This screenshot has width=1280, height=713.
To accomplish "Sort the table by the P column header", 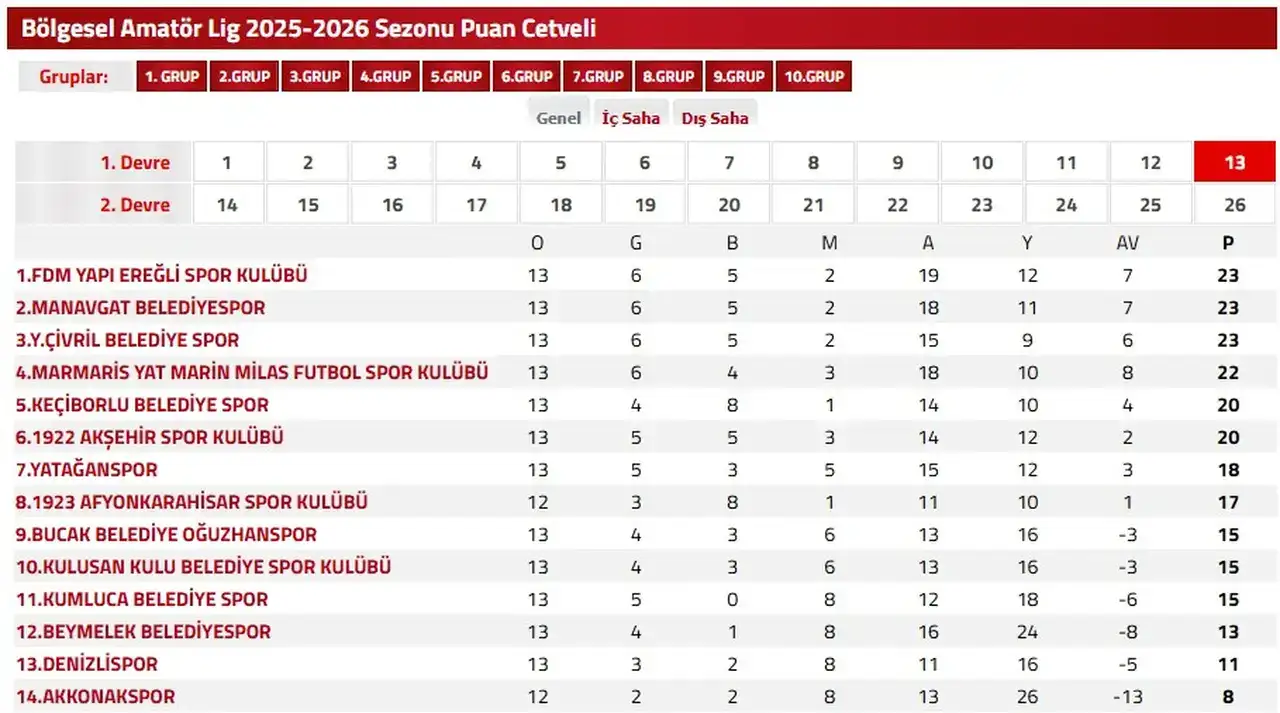I will (1228, 242).
